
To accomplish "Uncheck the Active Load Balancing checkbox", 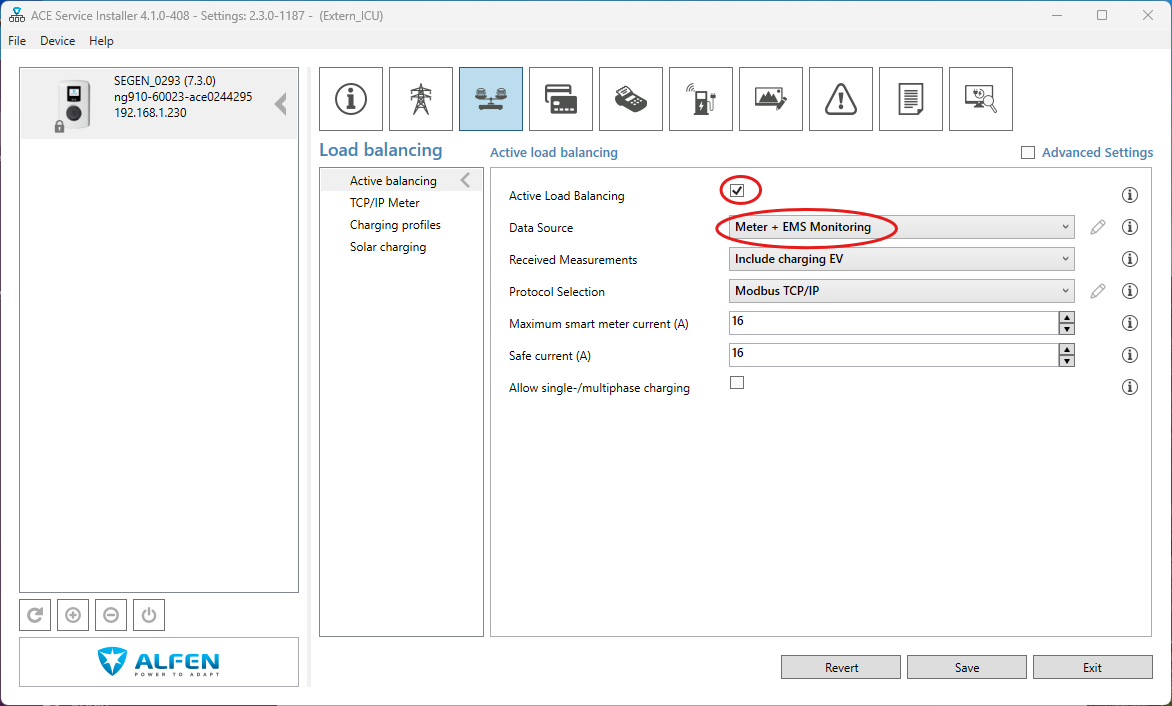I will click(x=737, y=190).
